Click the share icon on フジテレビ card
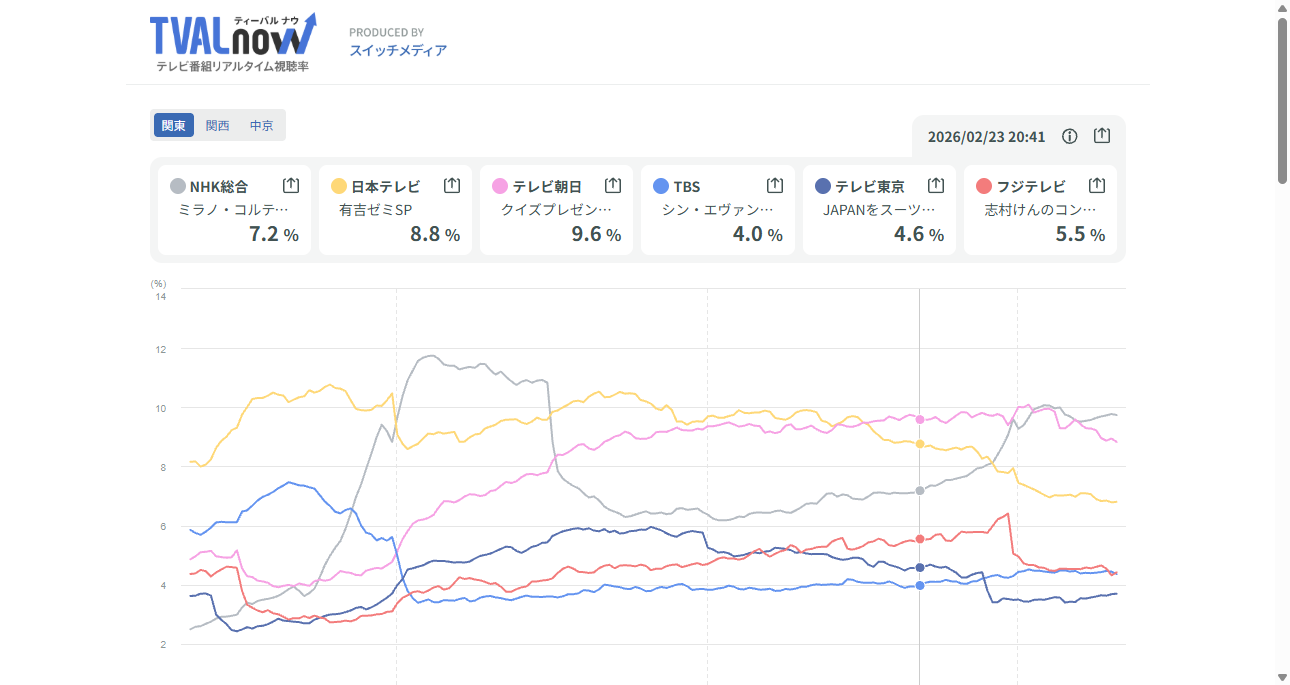This screenshot has height=685, width=1290. click(x=1097, y=185)
